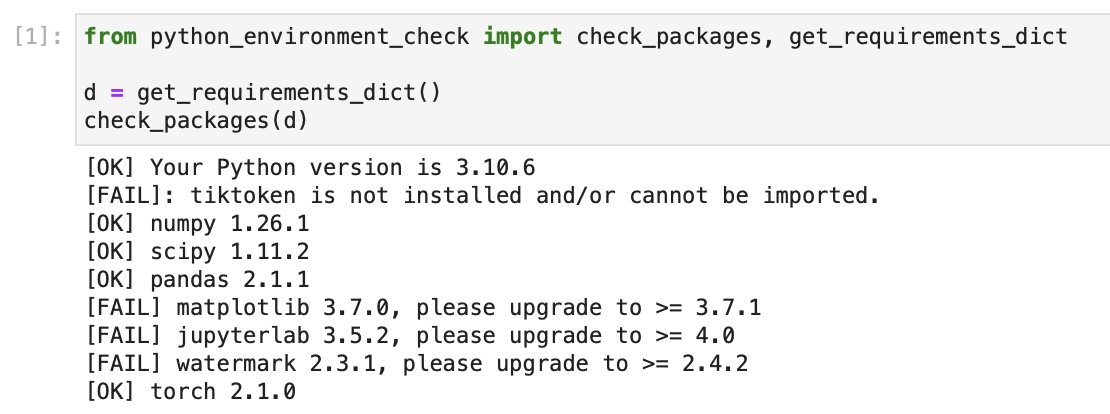Click the 'from' keyword in code cell
The width and height of the screenshot is (1110, 414).
click(111, 38)
